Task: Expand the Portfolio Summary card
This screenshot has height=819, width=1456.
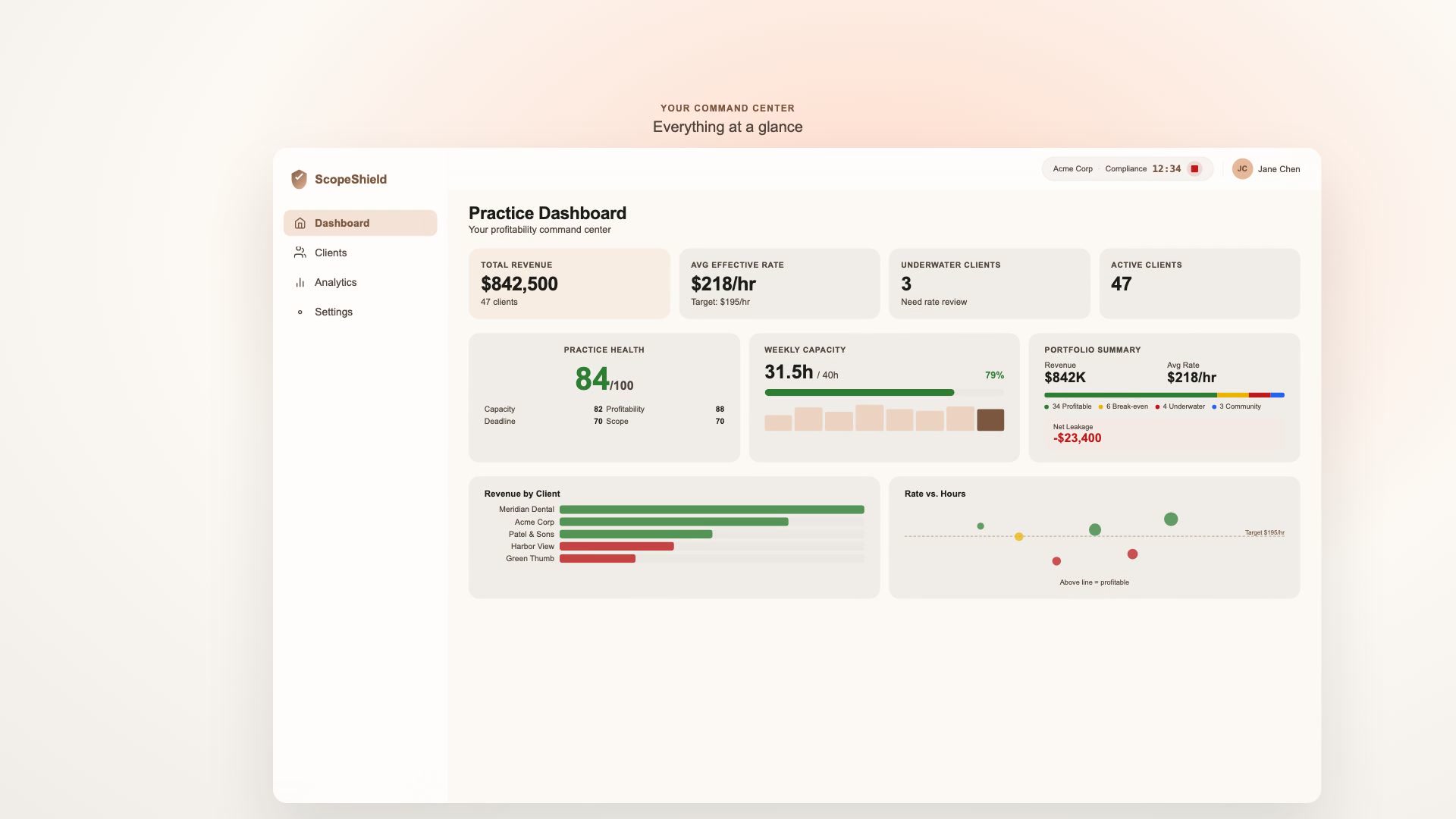Action: tap(1092, 350)
